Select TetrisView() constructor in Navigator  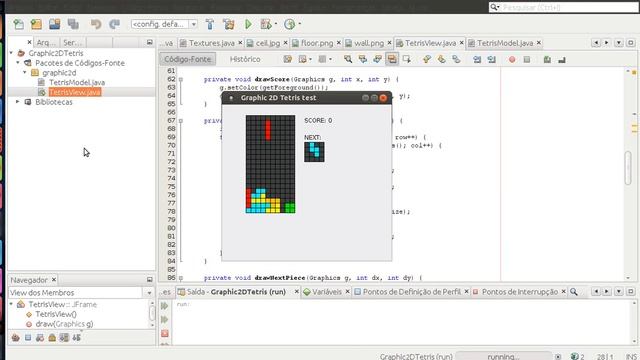point(56,314)
